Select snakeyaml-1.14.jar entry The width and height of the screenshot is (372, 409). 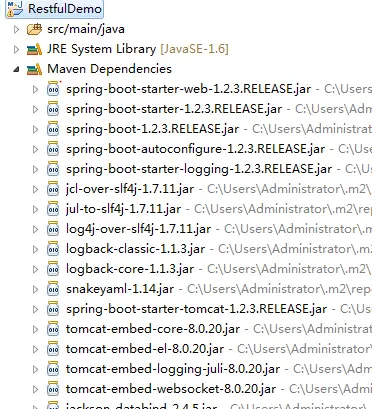pyautogui.click(x=120, y=289)
